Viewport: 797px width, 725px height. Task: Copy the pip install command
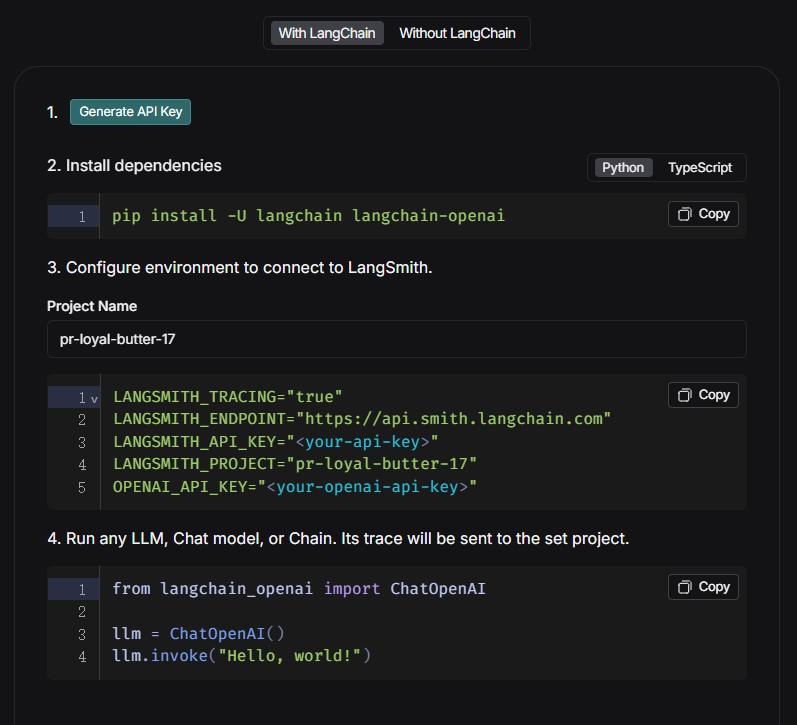tap(703, 214)
